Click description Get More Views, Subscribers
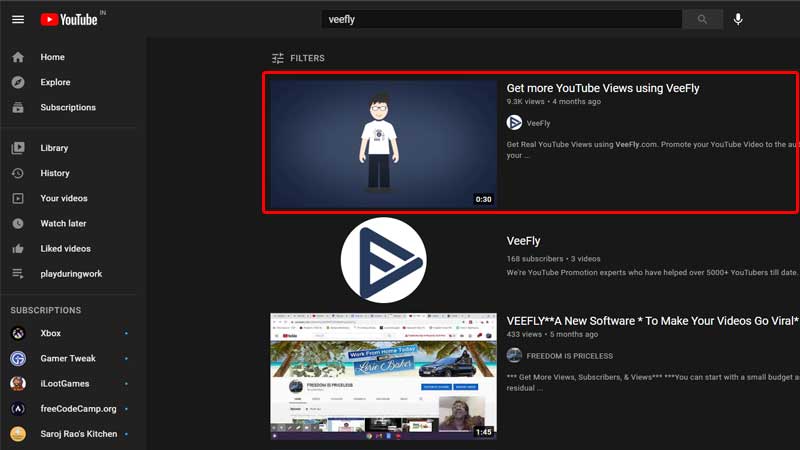The height and width of the screenshot is (450, 800). pyautogui.click(x=652, y=382)
